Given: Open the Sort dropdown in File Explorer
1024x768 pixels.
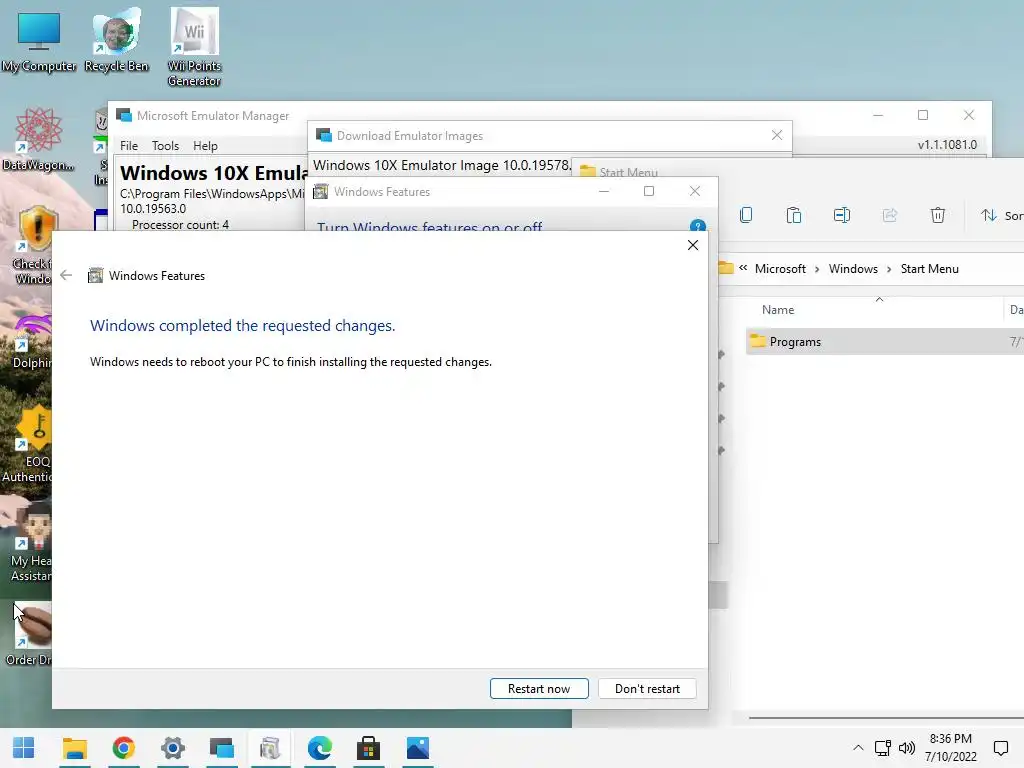Looking at the screenshot, I should [1001, 215].
